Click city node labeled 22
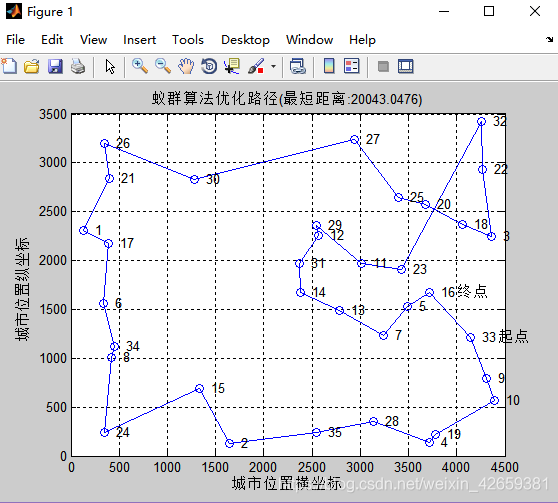Screen dimensions: 558x503 pos(482,169)
